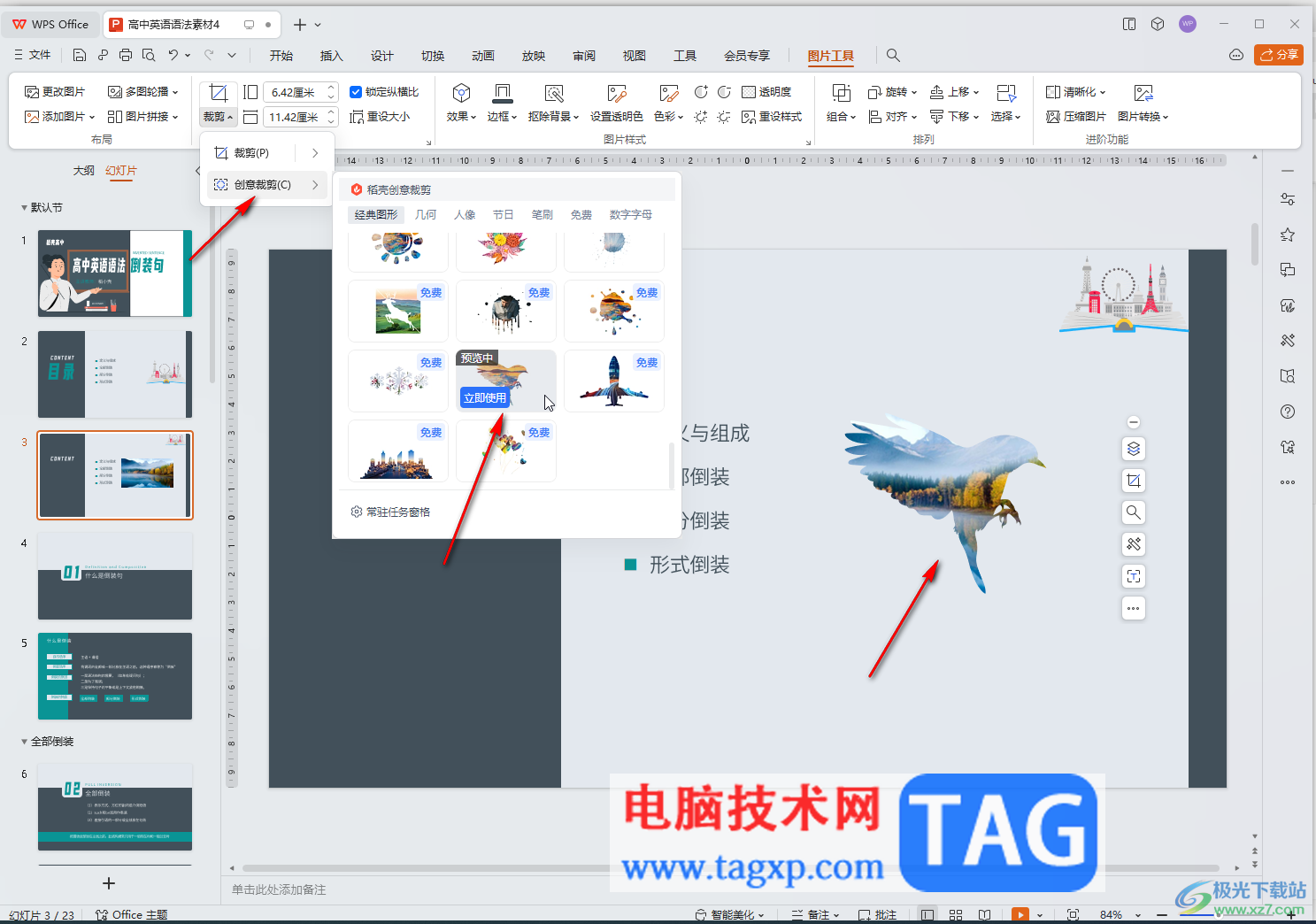The image size is (1316, 924).
Task: Open the 设计 ribbon tab
Action: [x=381, y=56]
